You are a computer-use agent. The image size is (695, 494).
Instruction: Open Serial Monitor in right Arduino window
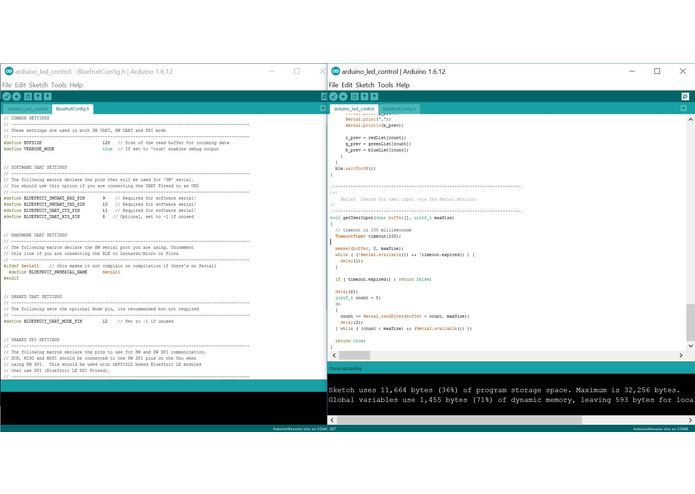[x=685, y=97]
